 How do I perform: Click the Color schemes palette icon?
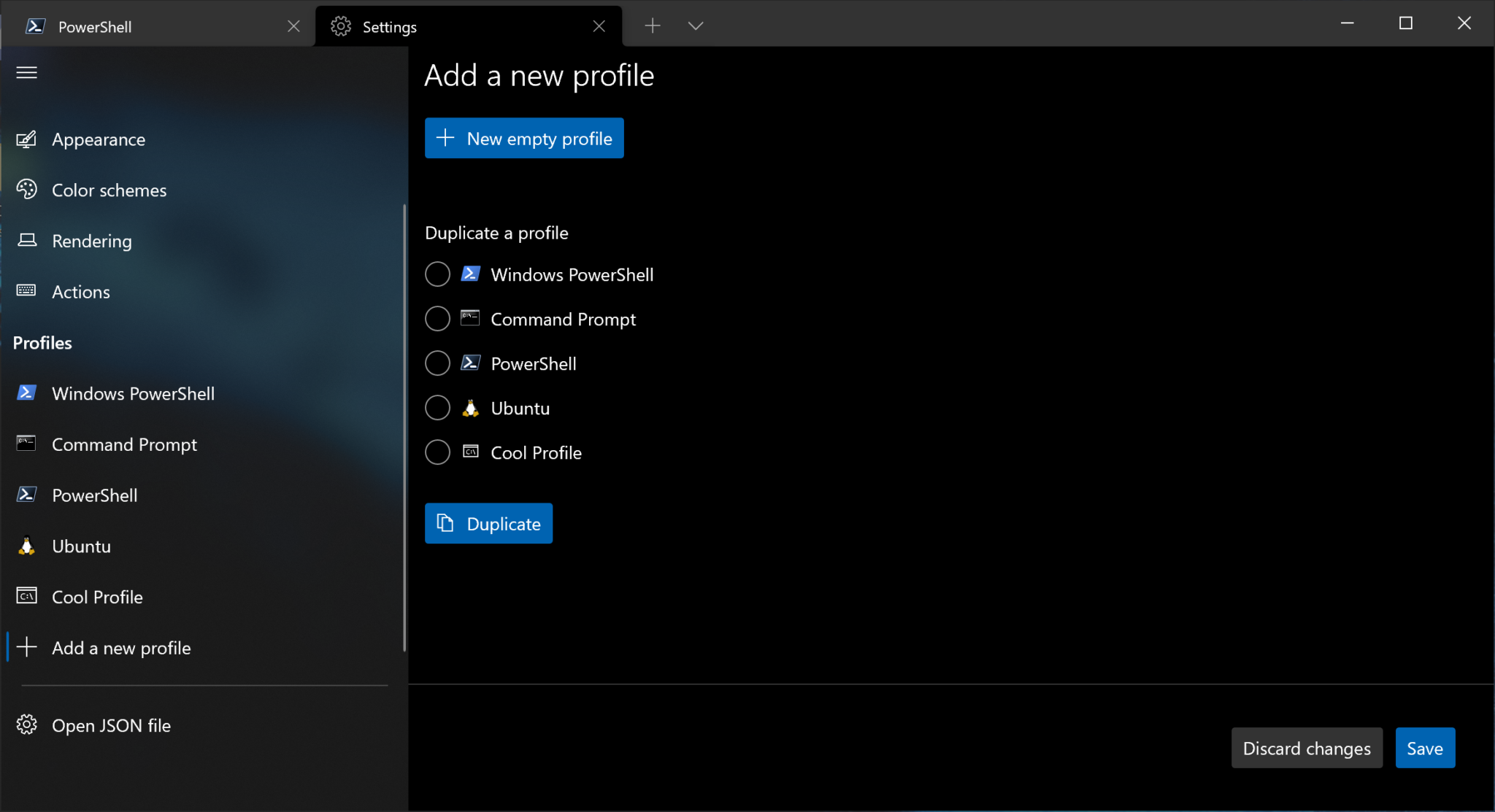click(x=26, y=190)
